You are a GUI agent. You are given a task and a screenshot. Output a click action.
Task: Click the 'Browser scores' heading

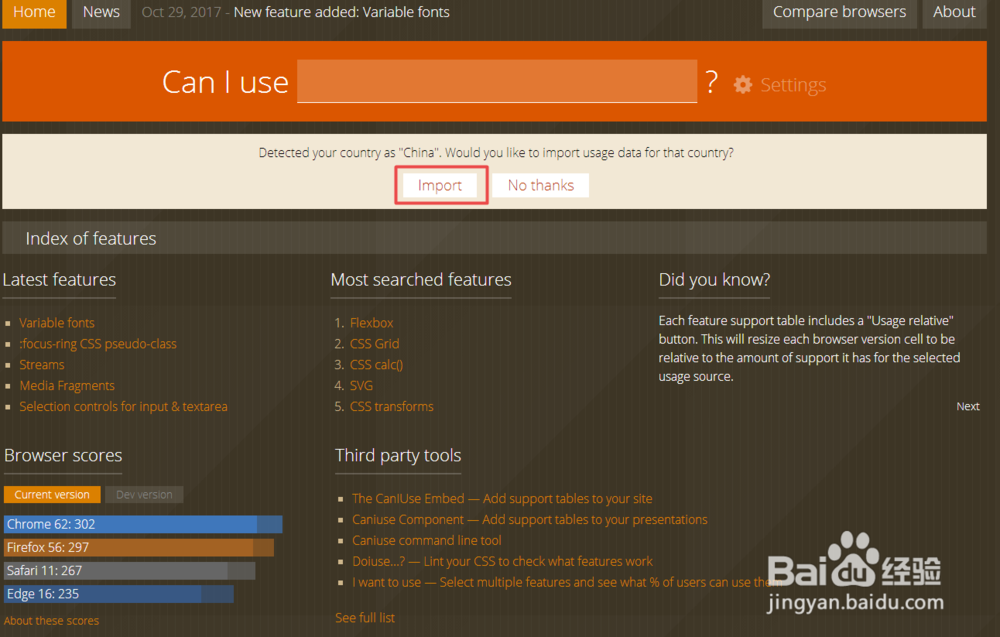(x=63, y=455)
